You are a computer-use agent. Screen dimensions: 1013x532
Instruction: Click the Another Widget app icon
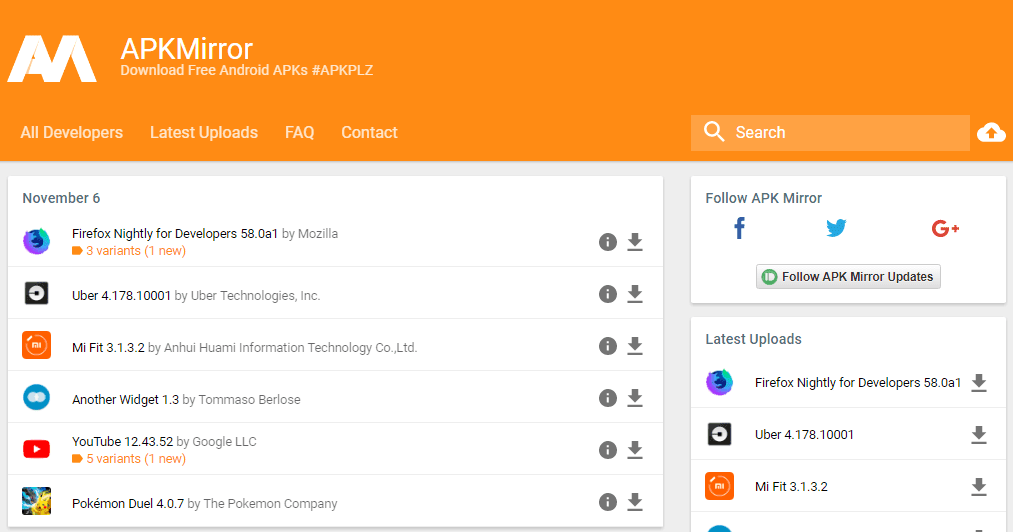(37, 398)
